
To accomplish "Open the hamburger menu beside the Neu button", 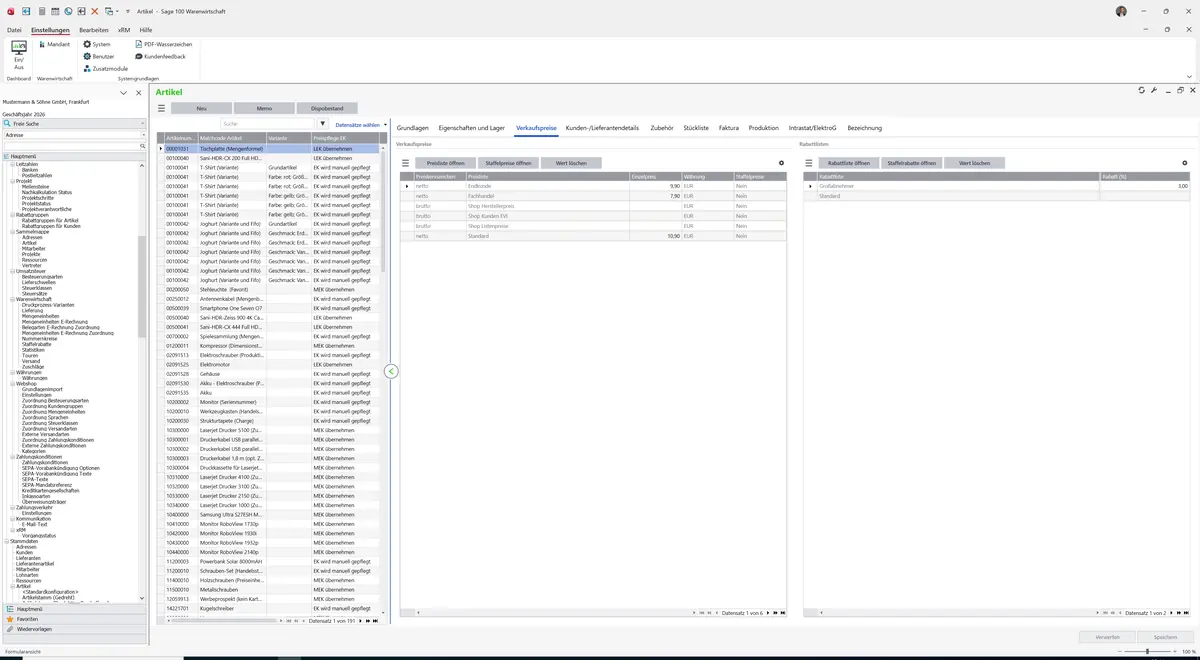I will pyautogui.click(x=161, y=108).
